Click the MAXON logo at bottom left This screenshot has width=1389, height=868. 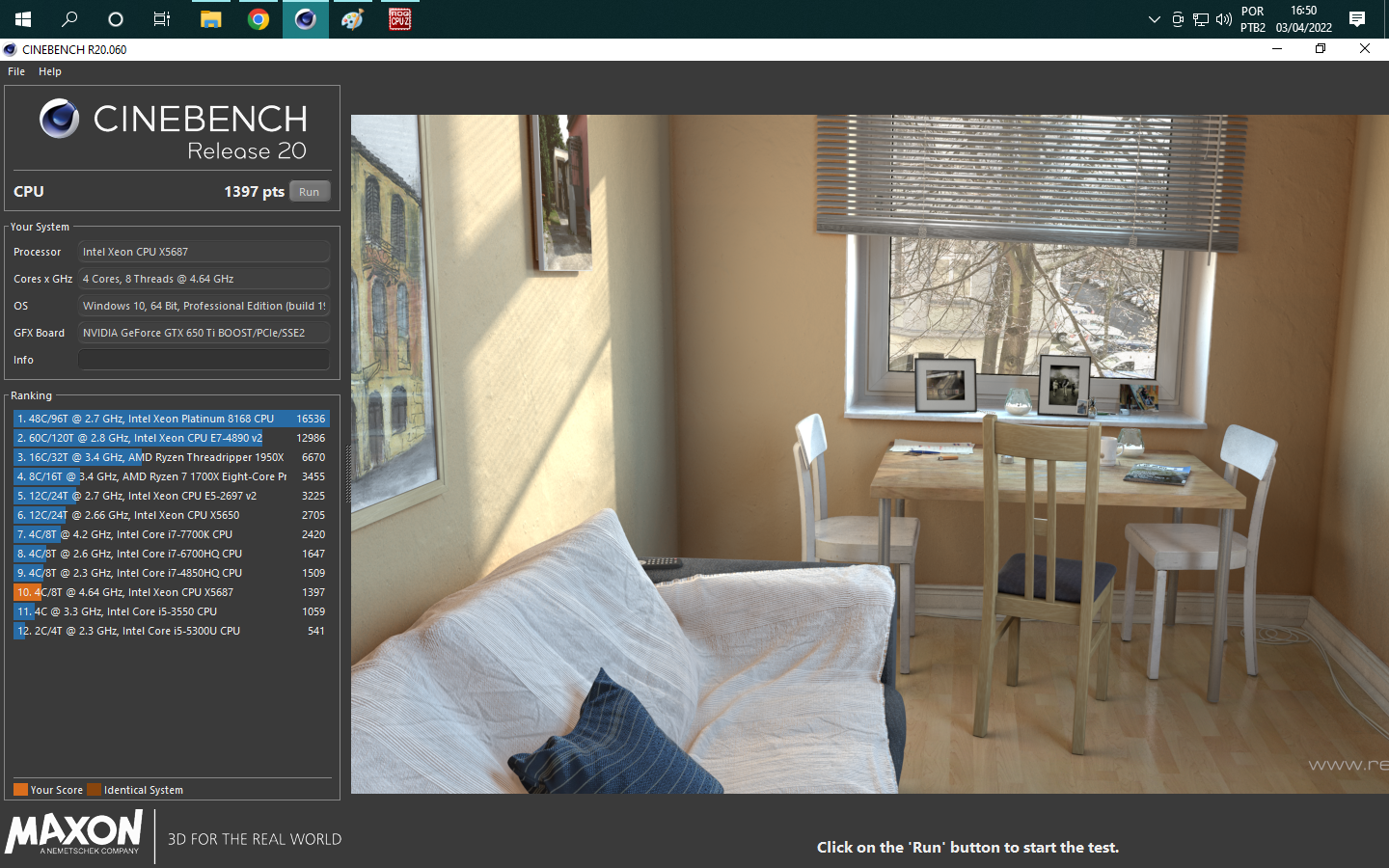click(74, 832)
